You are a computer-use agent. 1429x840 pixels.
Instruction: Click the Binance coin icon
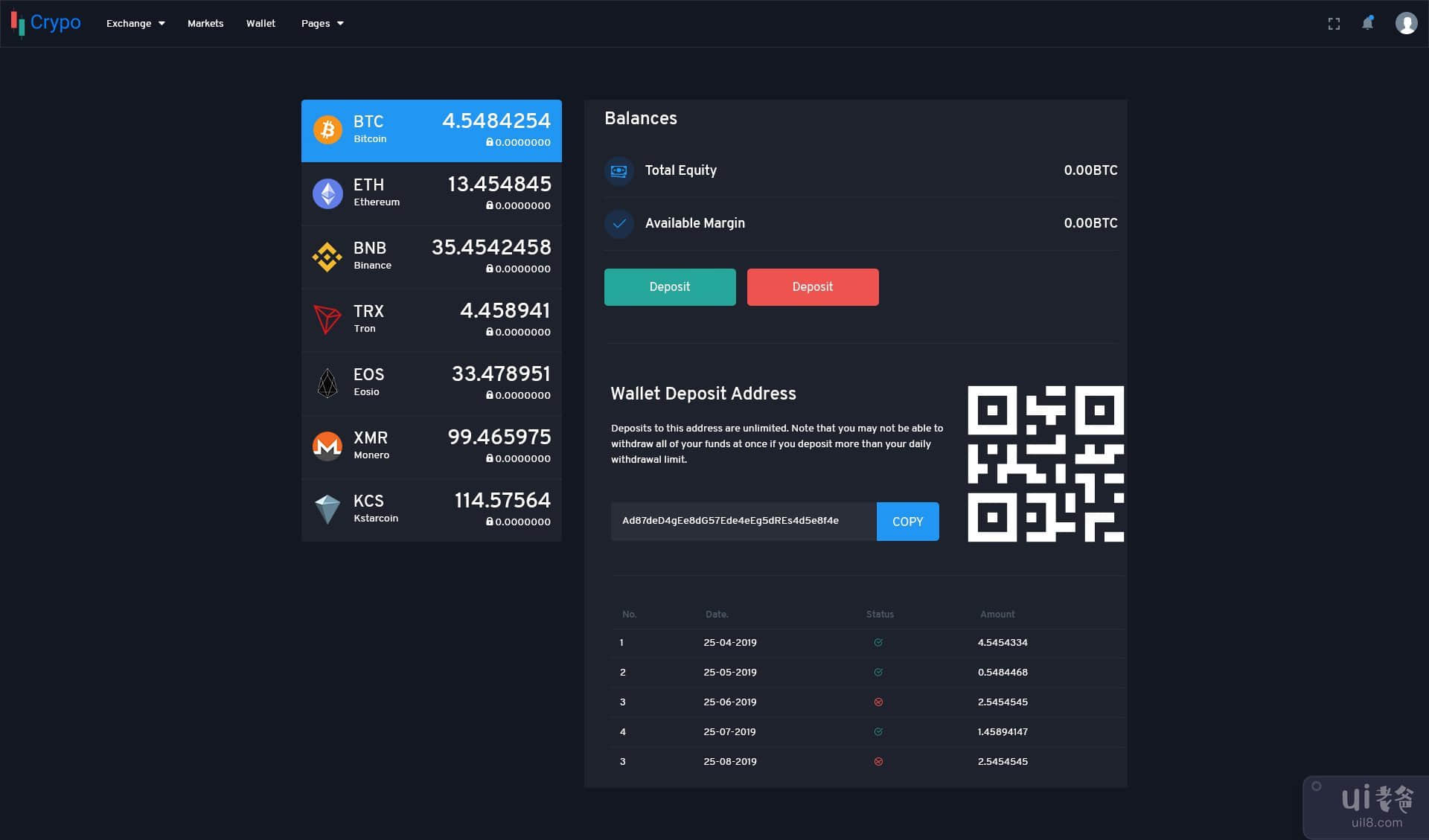click(327, 257)
